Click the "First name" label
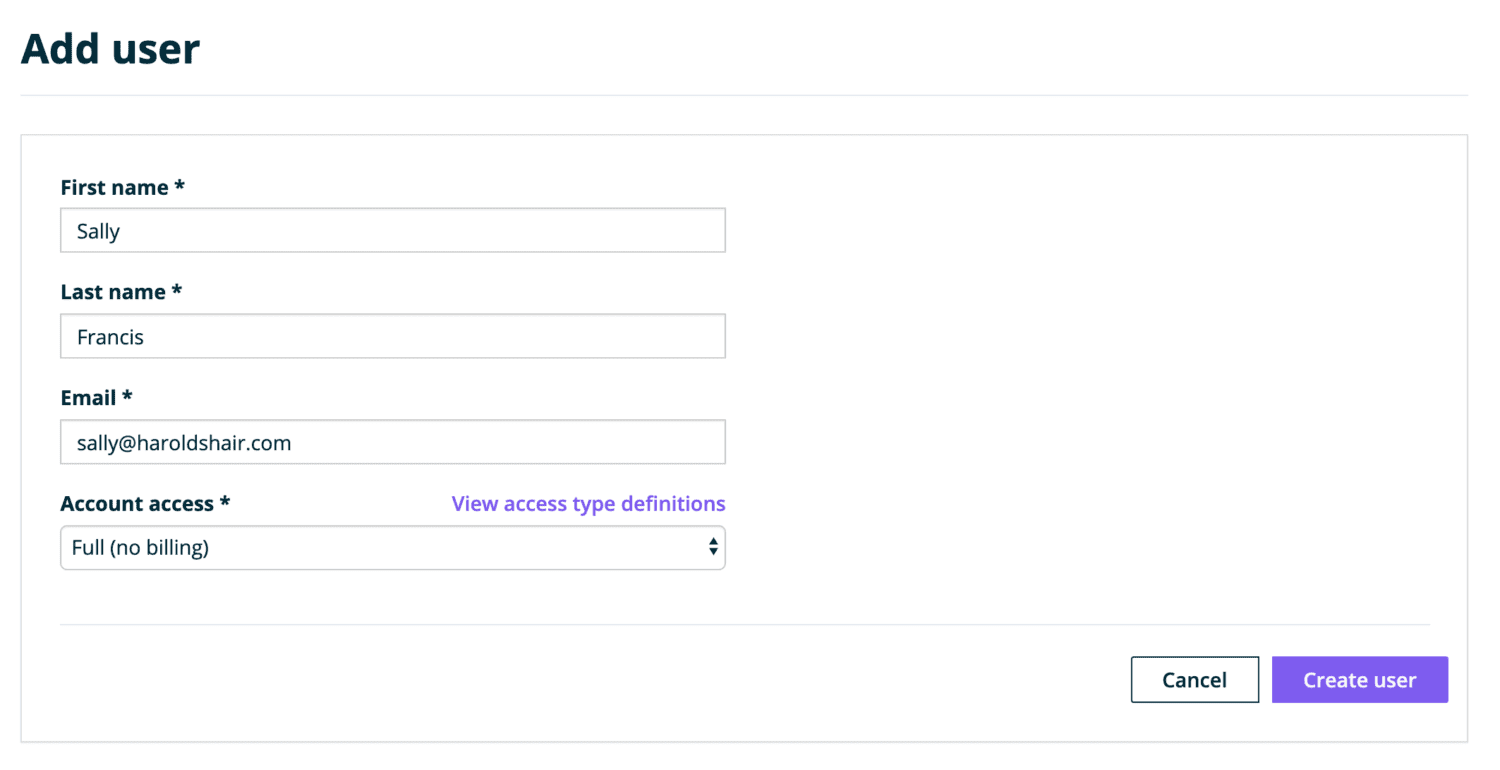The height and width of the screenshot is (770, 1500). coord(115,187)
